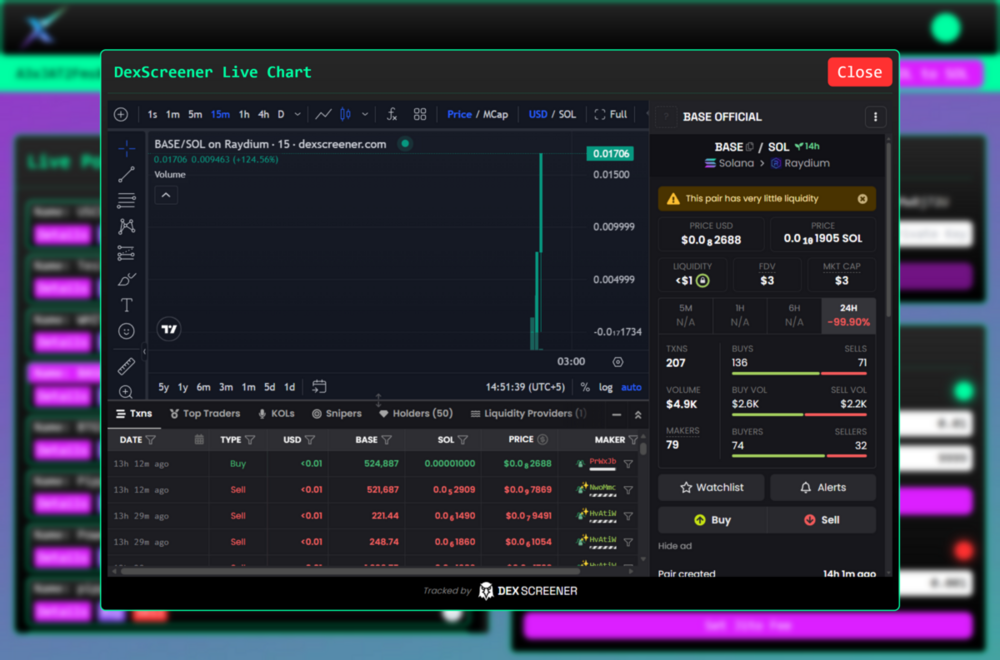This screenshot has height=660, width=1000.
Task: Collapse the Volume indicator legend
Action: click(167, 195)
